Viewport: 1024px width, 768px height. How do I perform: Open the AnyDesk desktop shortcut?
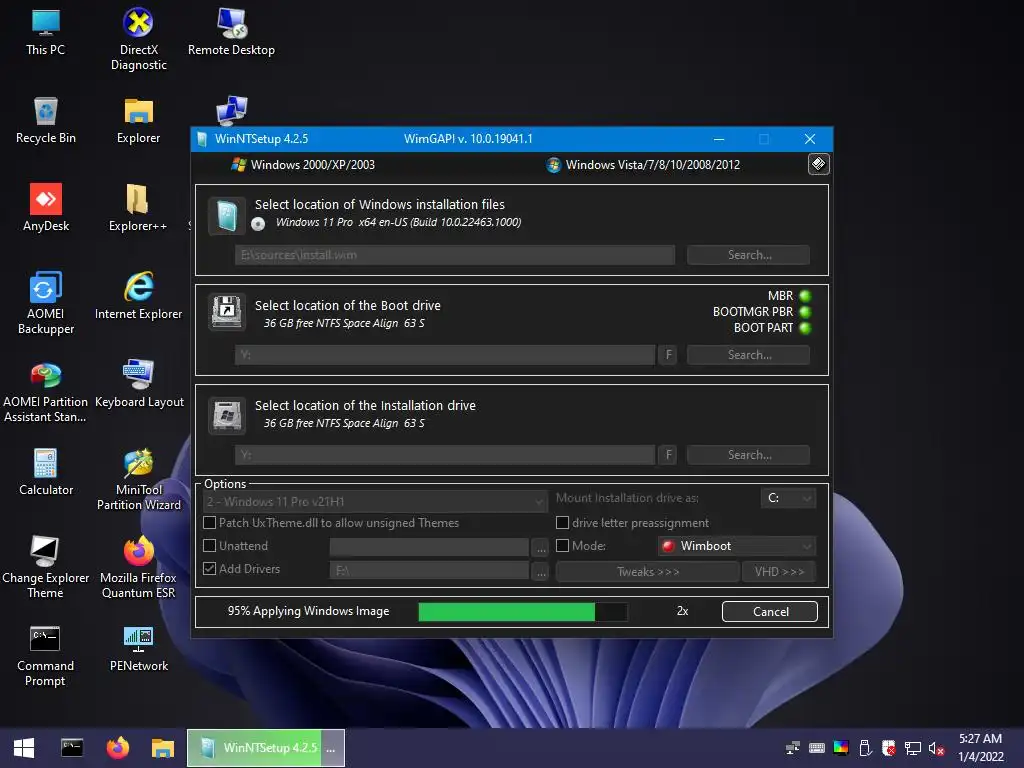(x=46, y=208)
